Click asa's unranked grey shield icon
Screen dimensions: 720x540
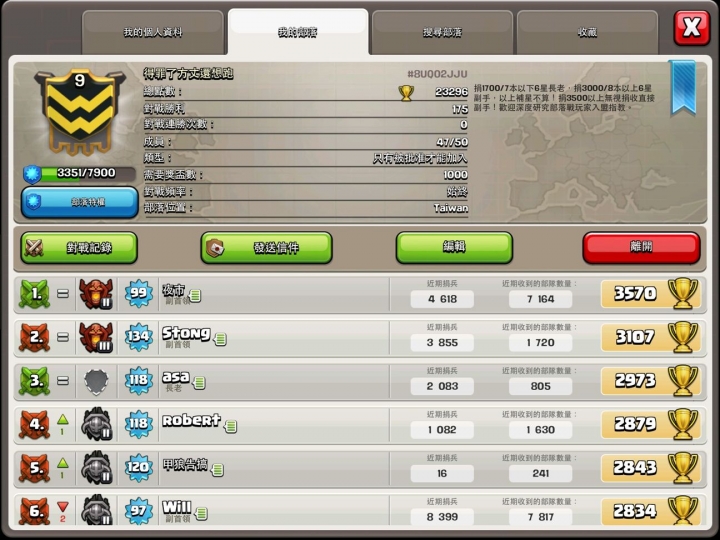pos(96,381)
